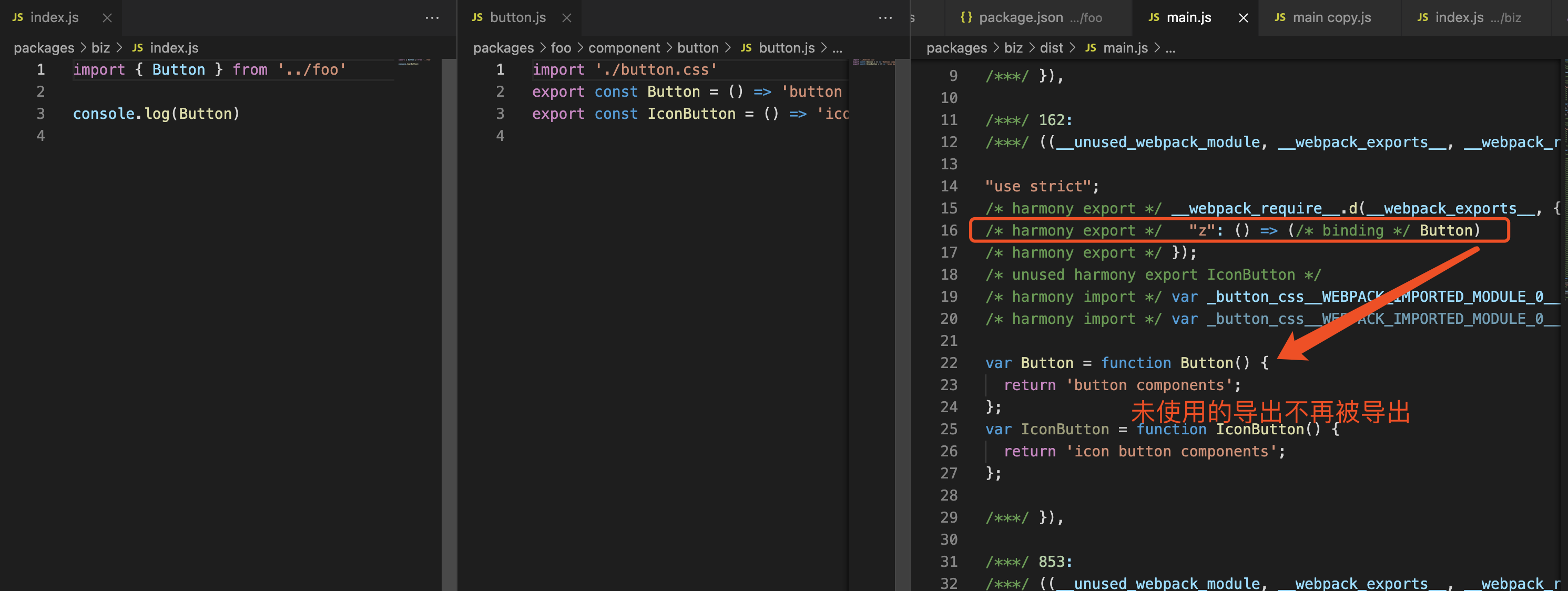This screenshot has width=1568, height=591.
Task: Click "z" export key on line 16
Action: [x=1202, y=231]
